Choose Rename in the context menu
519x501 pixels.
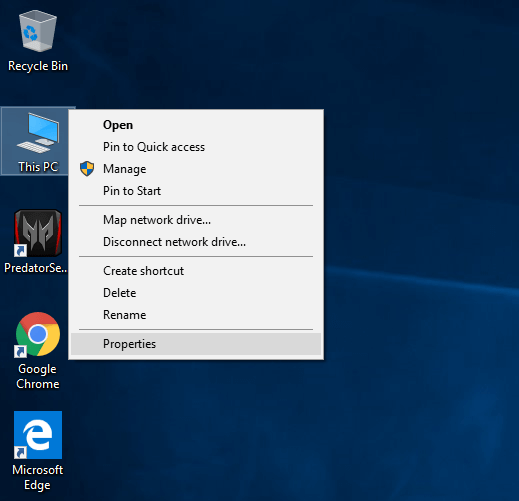point(196,315)
